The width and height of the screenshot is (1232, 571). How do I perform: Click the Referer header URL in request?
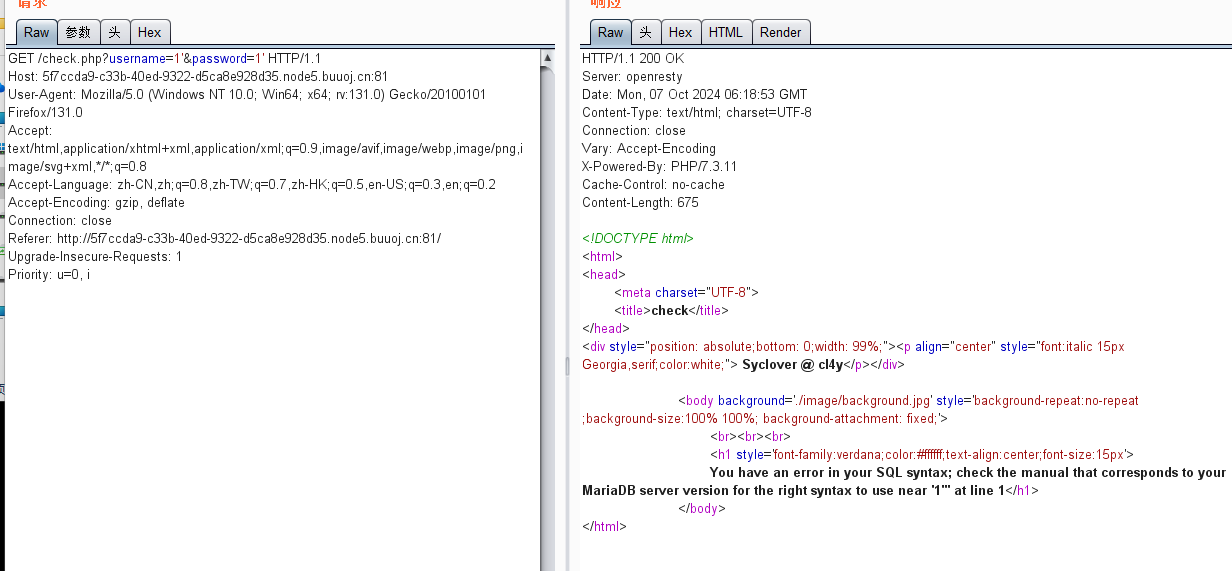tap(248, 238)
